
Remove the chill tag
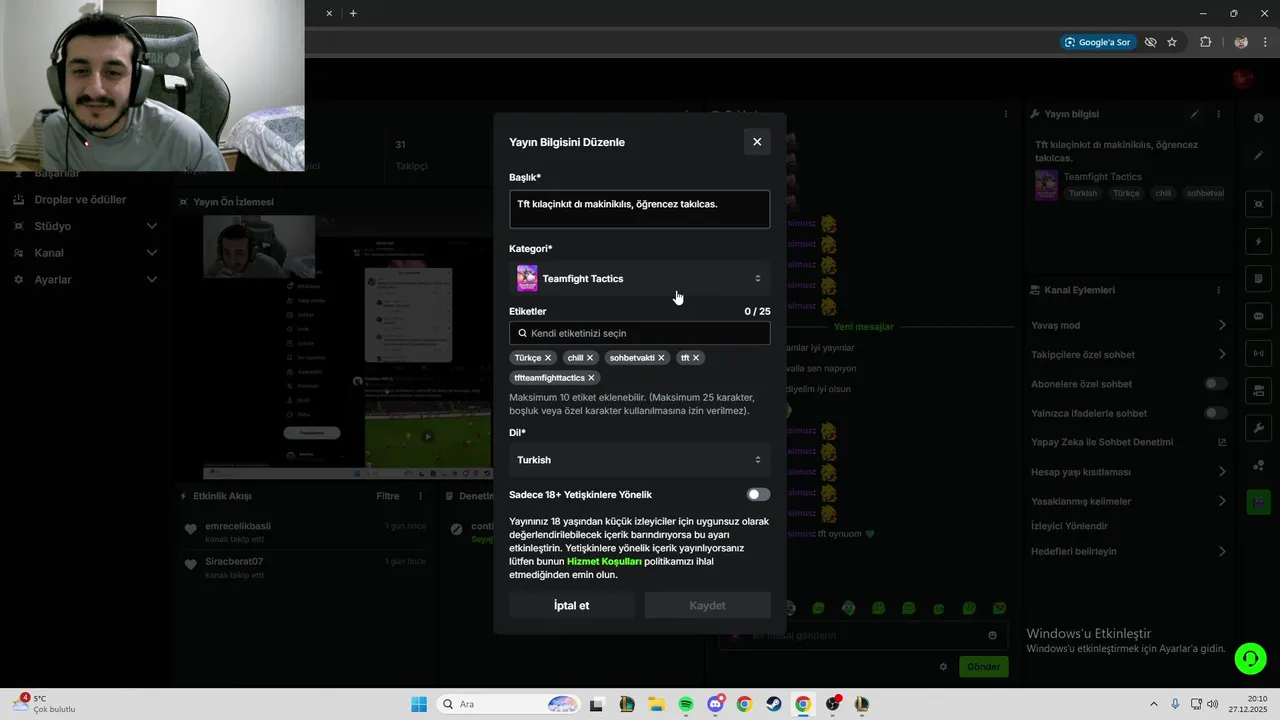tap(590, 358)
